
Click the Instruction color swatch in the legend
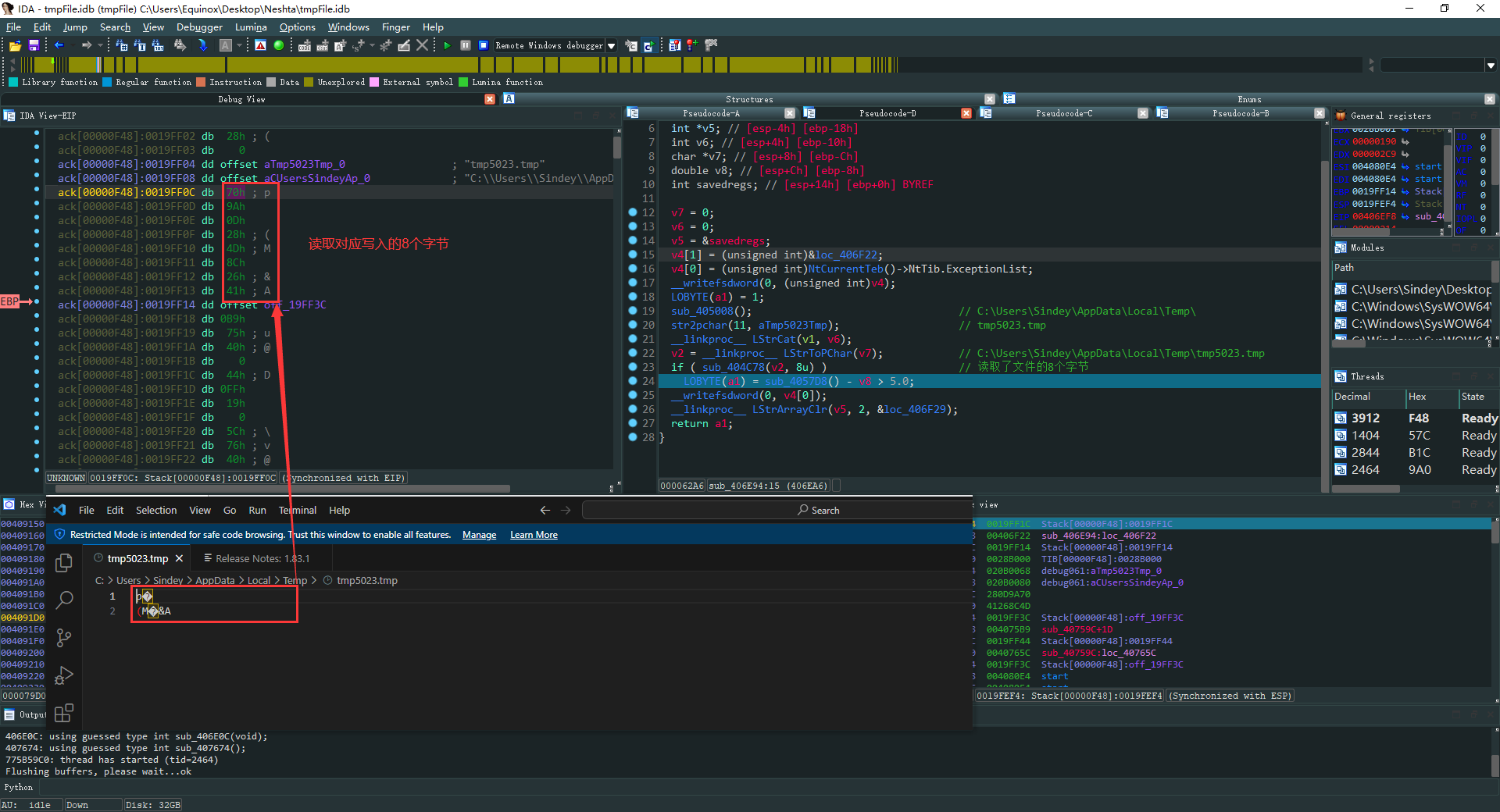point(201,82)
